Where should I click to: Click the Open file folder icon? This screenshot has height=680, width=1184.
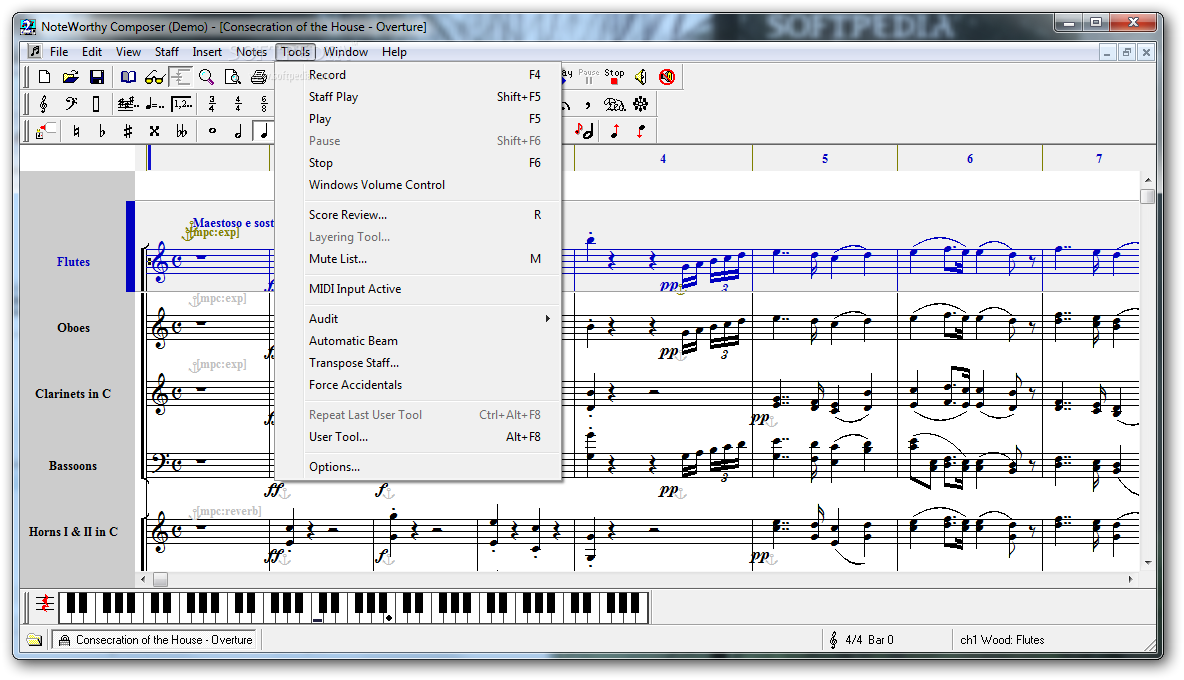(71, 77)
